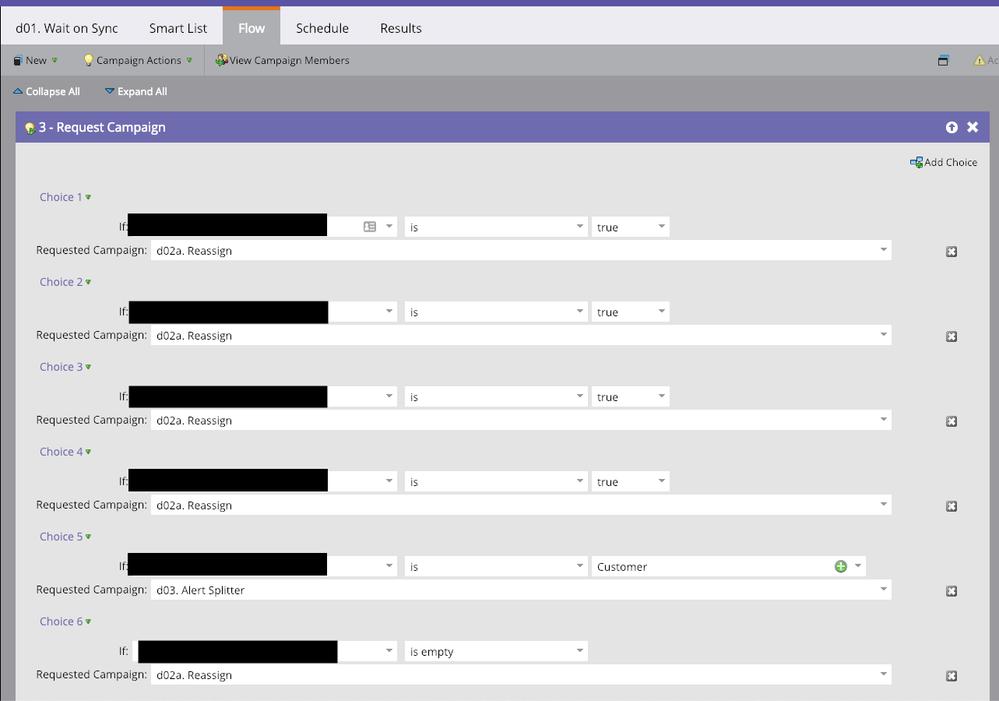Viewport: 999px width, 701px height.
Task: Click the warning triangle icon in the toolbar
Action: [978, 60]
